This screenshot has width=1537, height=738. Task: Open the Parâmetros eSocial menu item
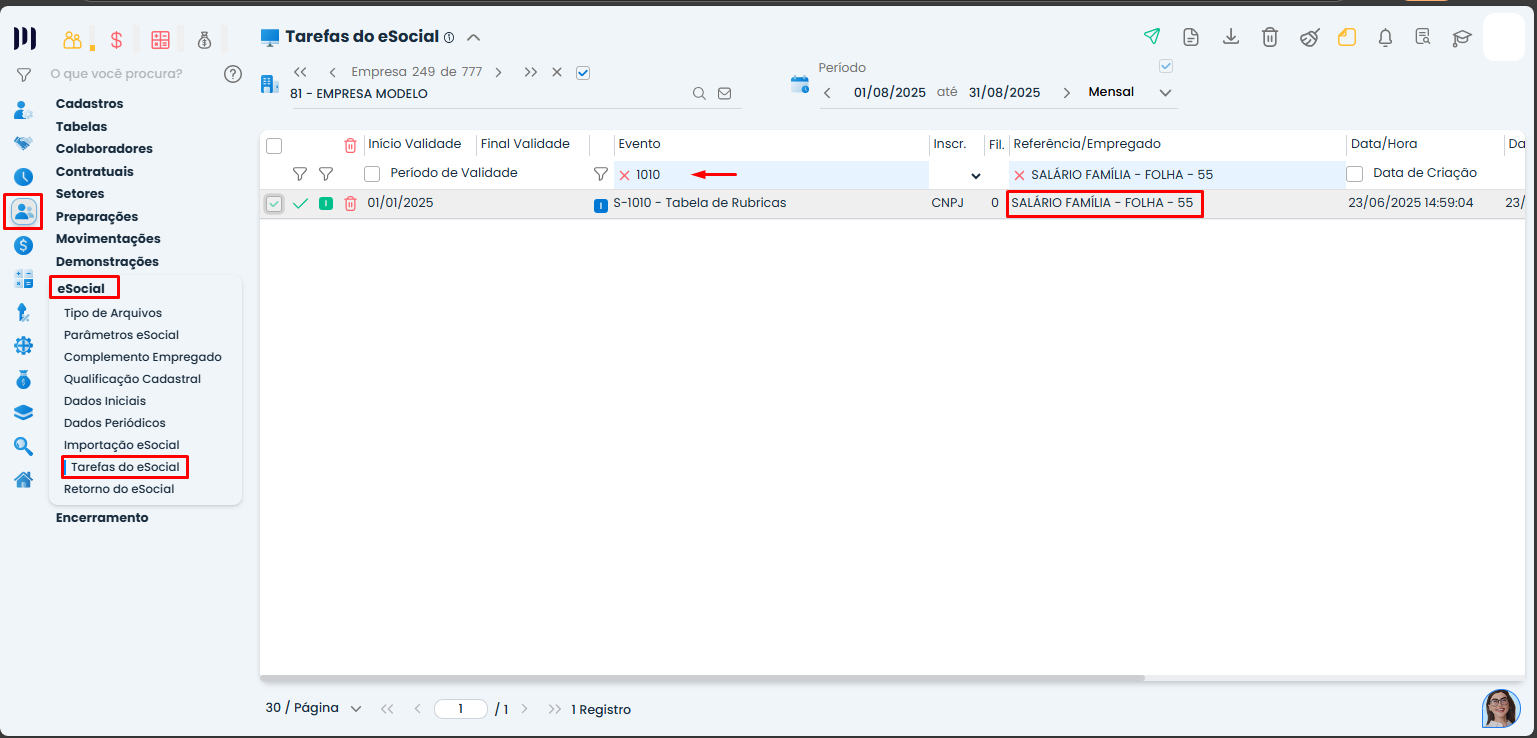coord(121,335)
